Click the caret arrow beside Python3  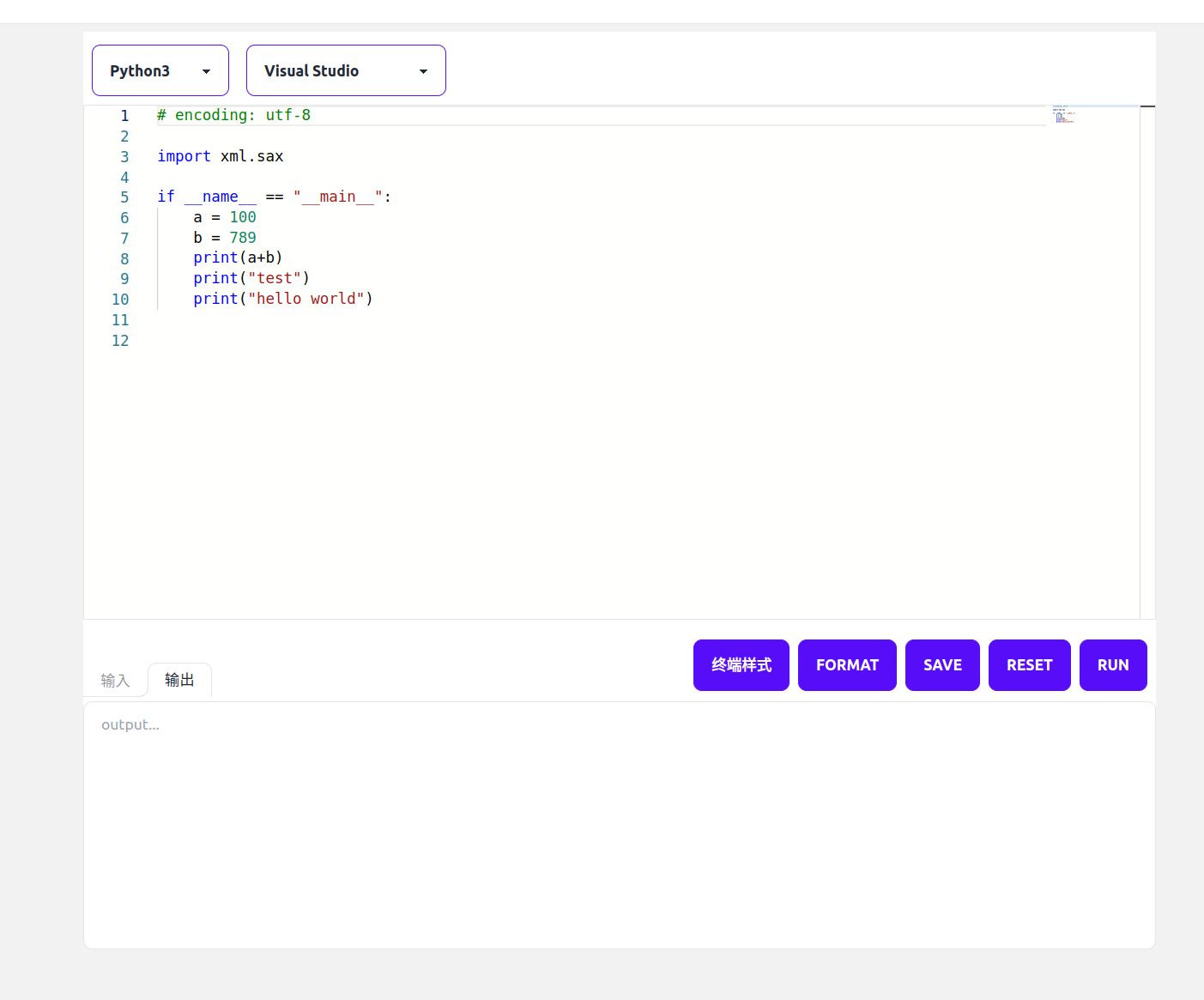206,71
